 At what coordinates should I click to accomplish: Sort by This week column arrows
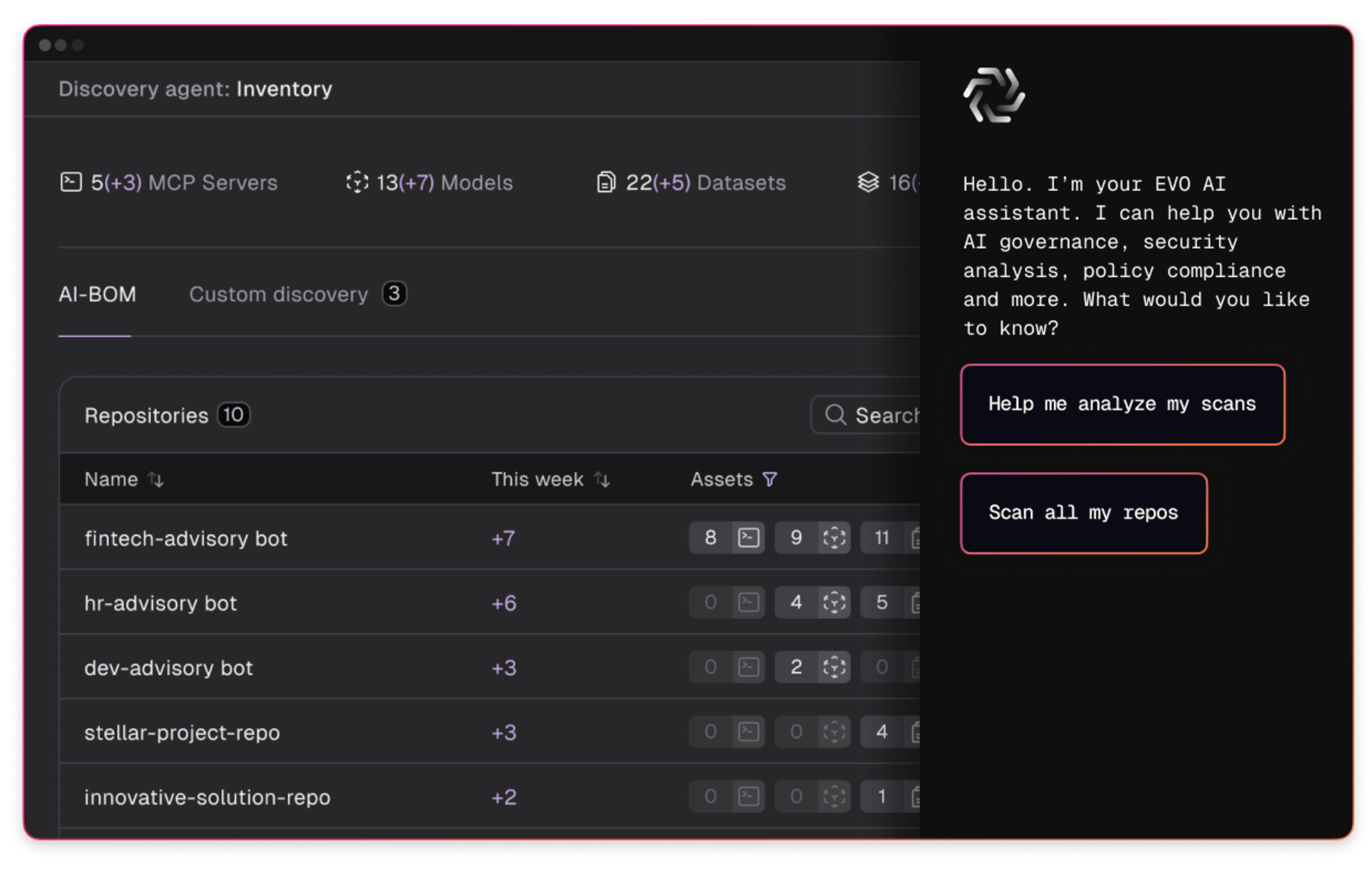tap(602, 480)
